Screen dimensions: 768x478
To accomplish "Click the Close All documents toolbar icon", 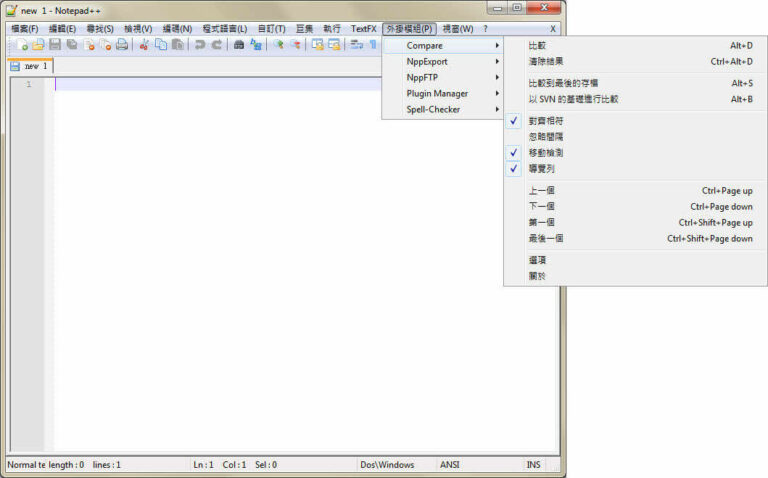I will (x=105, y=45).
